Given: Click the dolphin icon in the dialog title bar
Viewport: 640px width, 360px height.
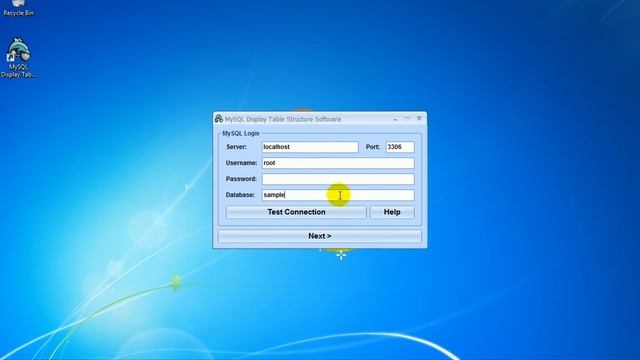Looking at the screenshot, I should [219, 119].
